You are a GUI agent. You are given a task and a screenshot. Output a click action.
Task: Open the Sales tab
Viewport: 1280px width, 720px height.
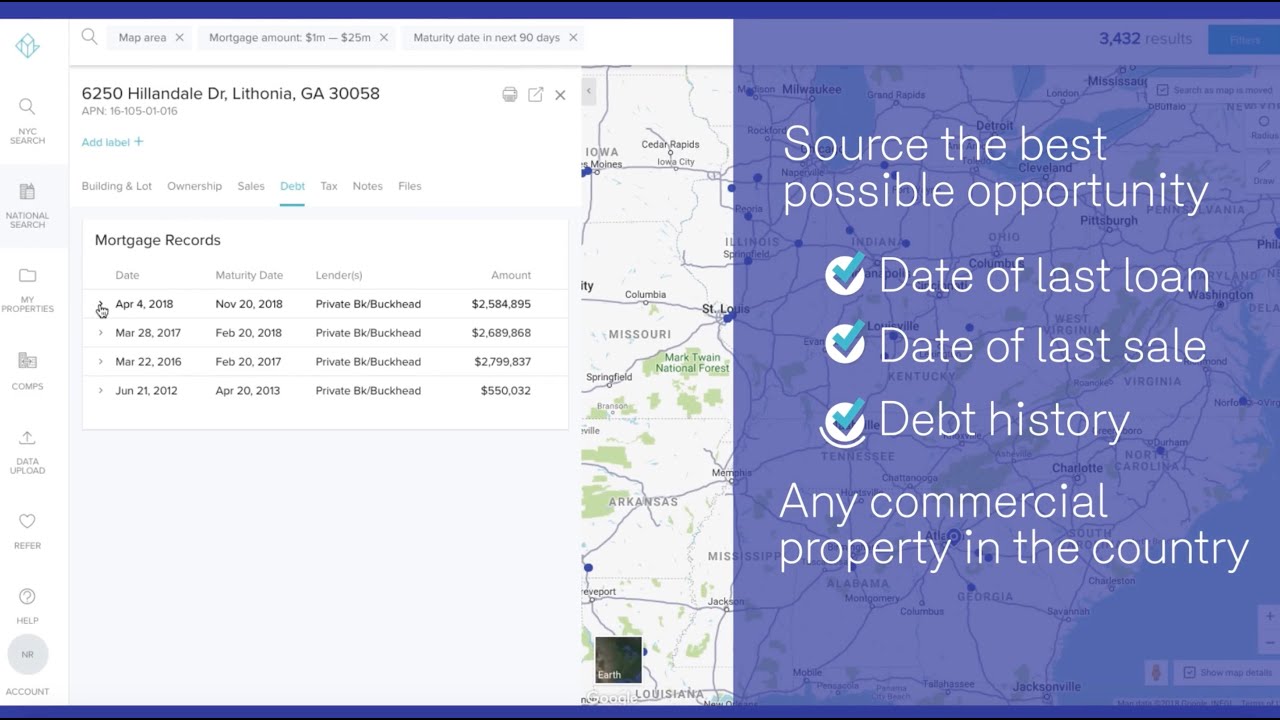[251, 186]
